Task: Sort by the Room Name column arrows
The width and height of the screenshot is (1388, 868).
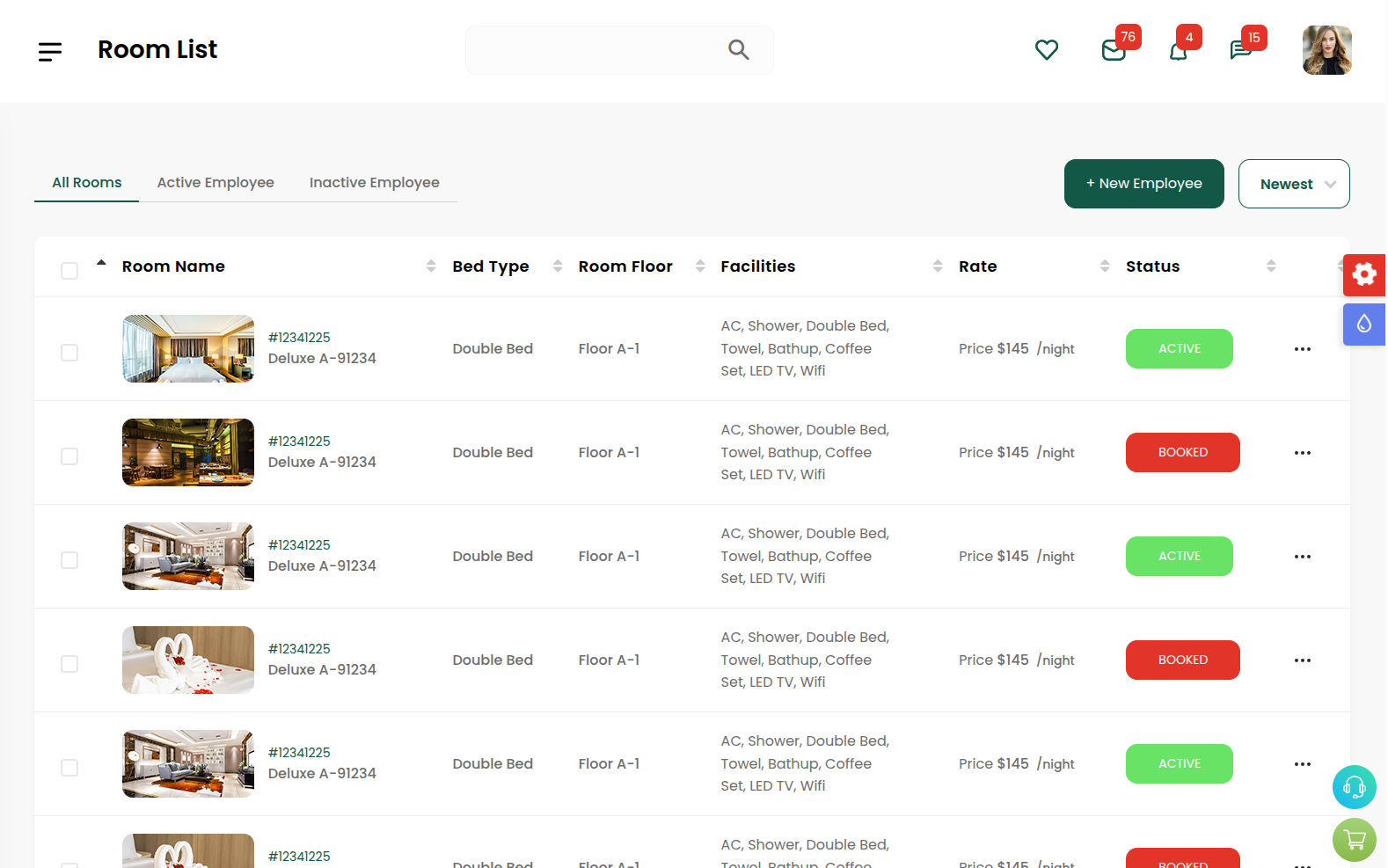Action: coord(431,266)
